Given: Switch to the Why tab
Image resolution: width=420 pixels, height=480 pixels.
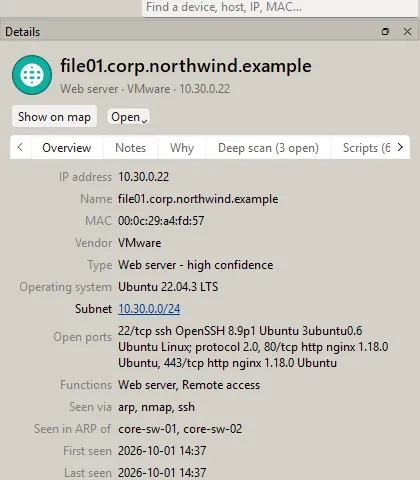Looking at the screenshot, I should pyautogui.click(x=182, y=148).
